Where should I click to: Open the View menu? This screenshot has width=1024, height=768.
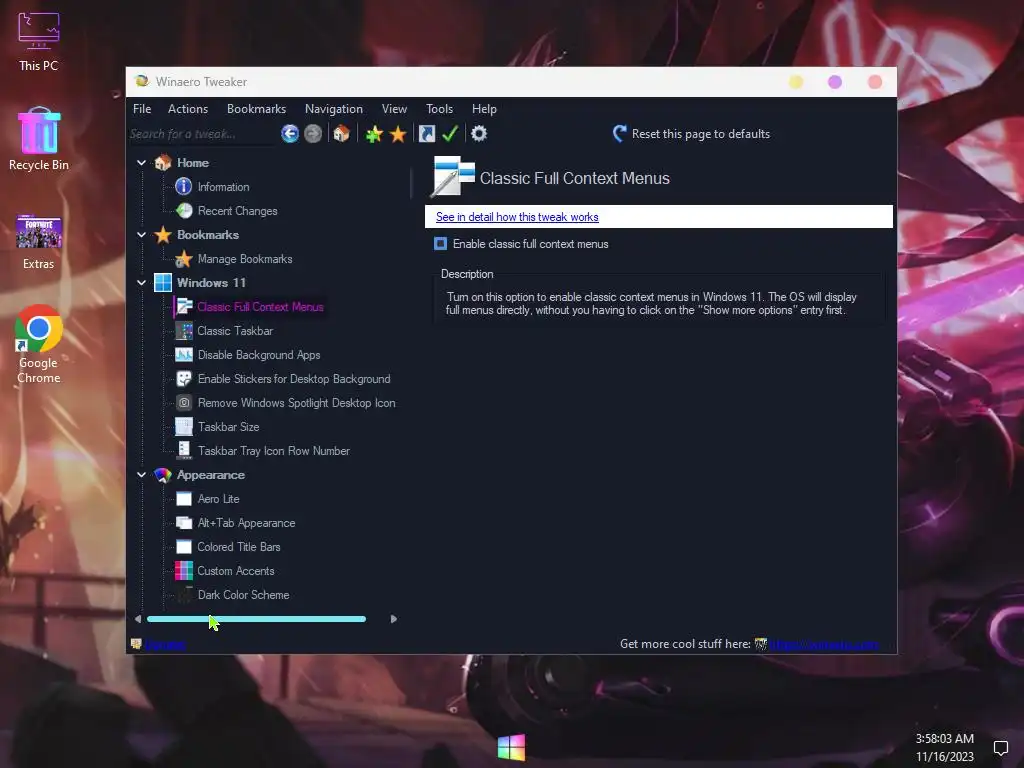coord(394,109)
